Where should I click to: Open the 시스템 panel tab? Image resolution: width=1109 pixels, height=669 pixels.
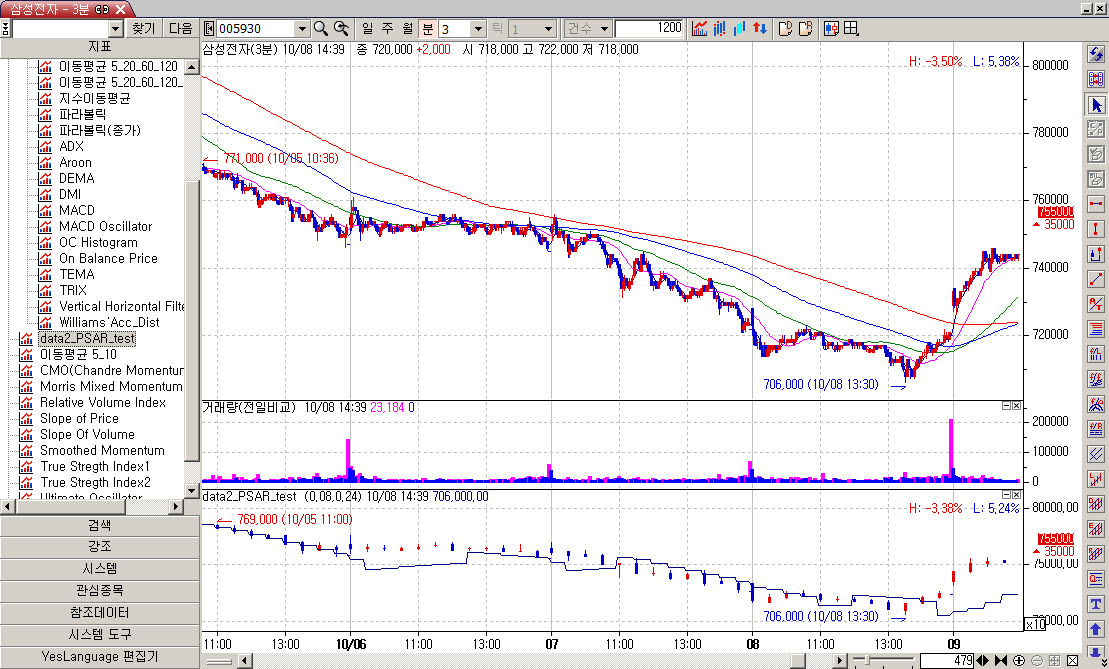[100, 568]
